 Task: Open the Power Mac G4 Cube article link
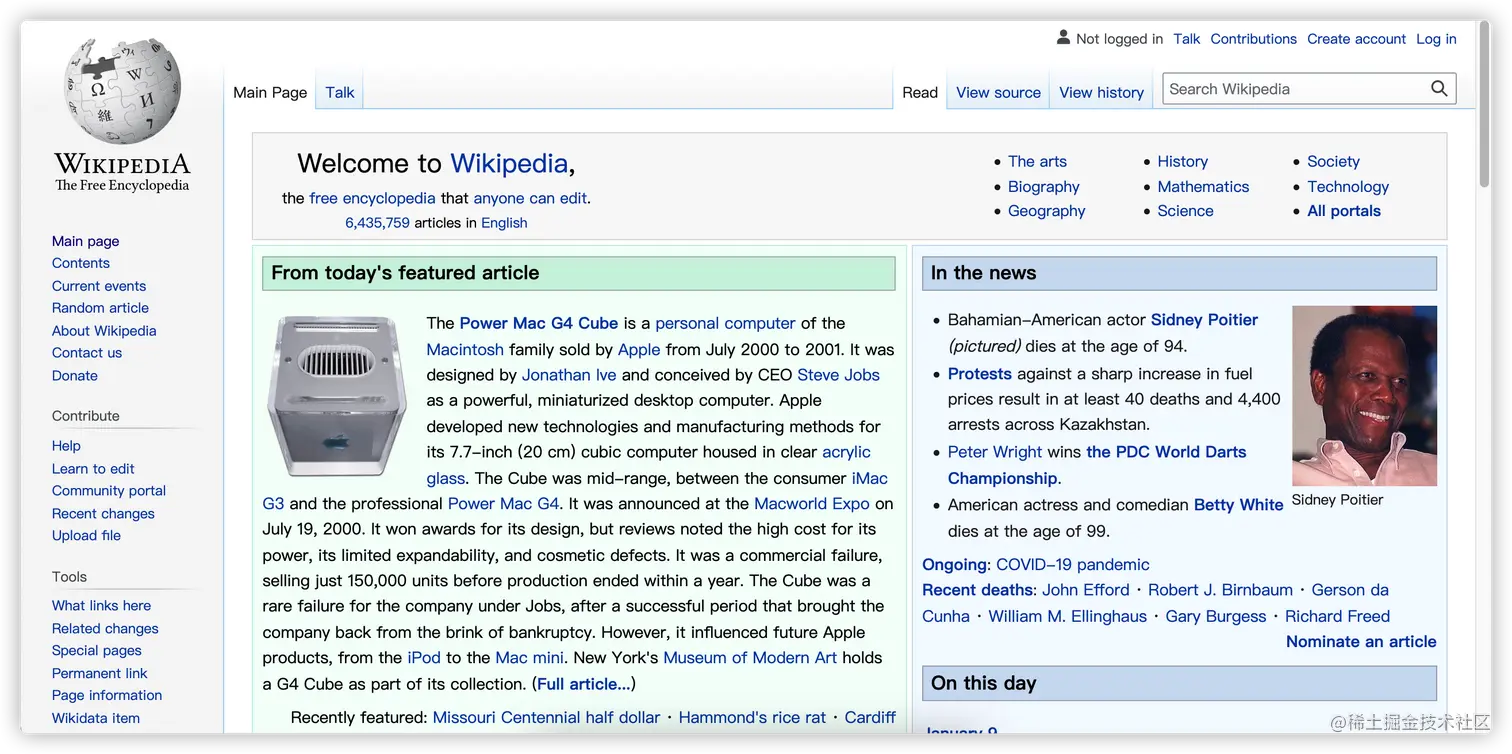(538, 324)
